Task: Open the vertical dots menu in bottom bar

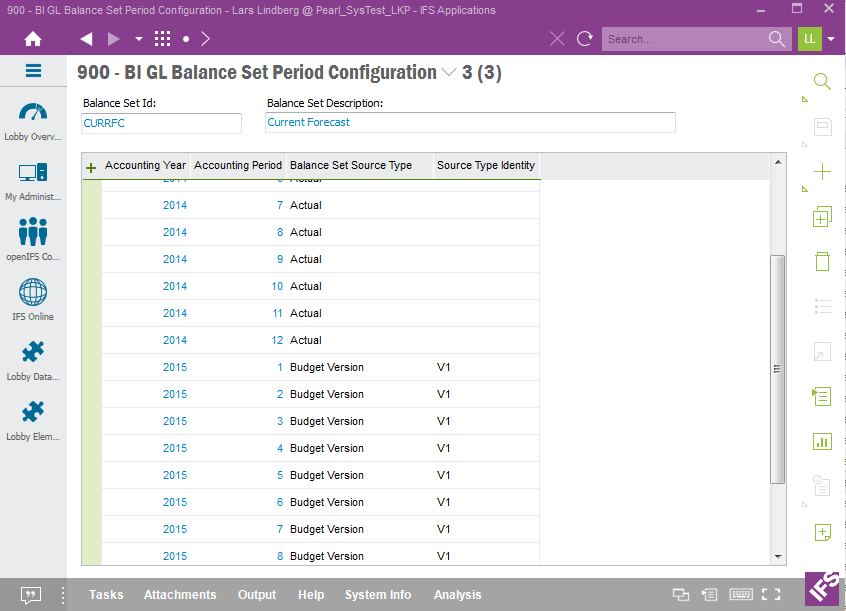Action: tap(63, 595)
